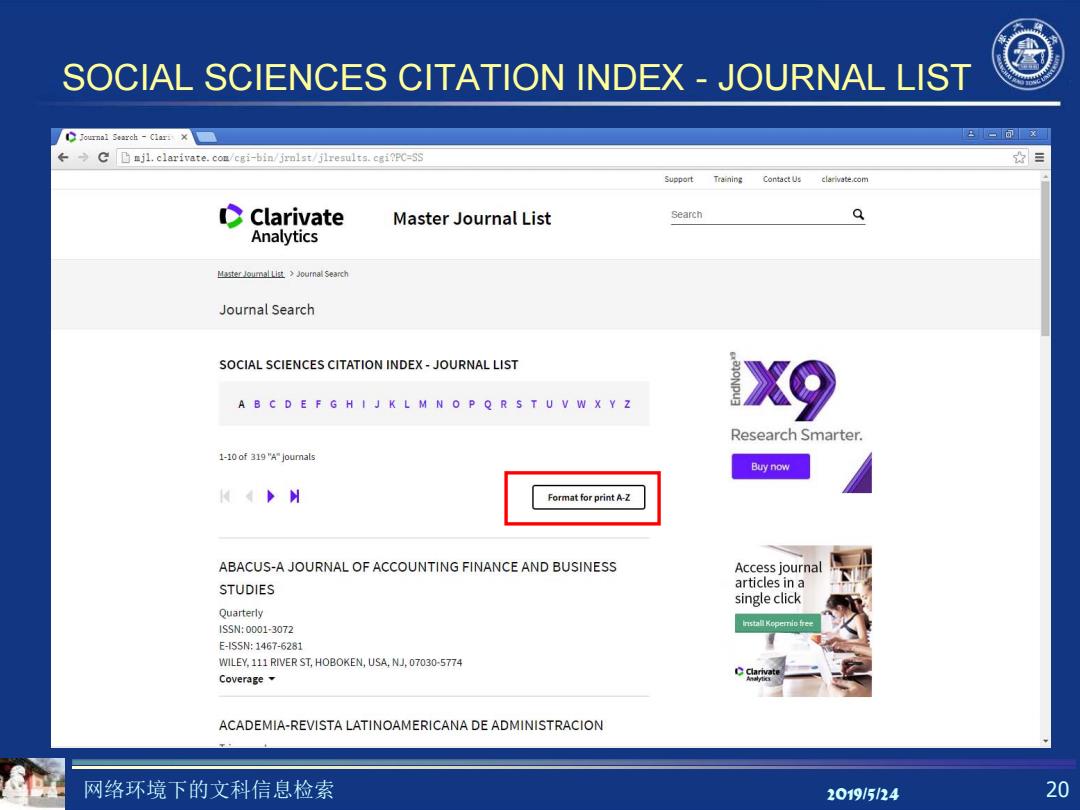Click the scrollbar down arrow
Viewport: 1080px width, 810px height.
1046,742
